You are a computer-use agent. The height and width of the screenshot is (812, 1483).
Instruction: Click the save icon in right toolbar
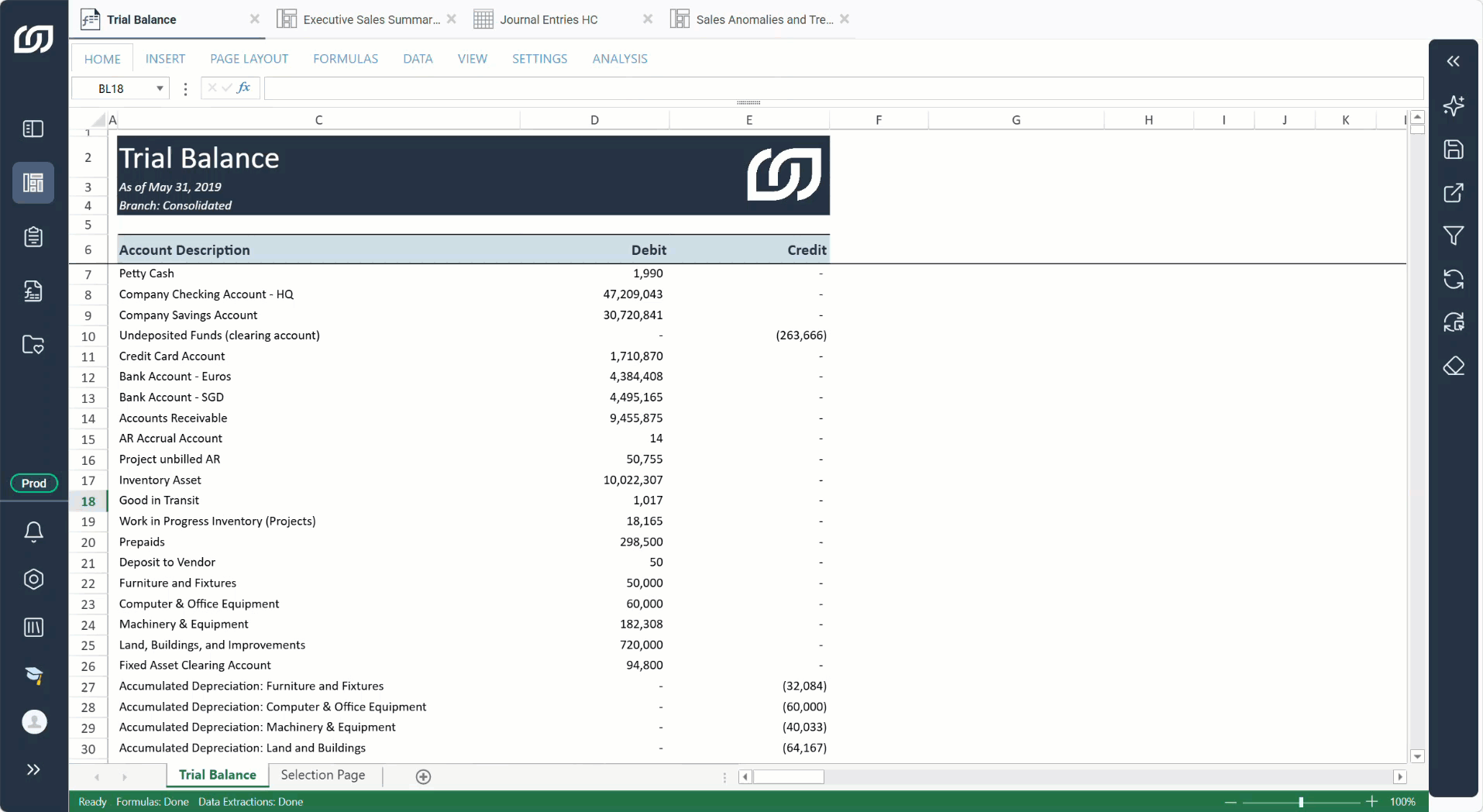[1454, 150]
